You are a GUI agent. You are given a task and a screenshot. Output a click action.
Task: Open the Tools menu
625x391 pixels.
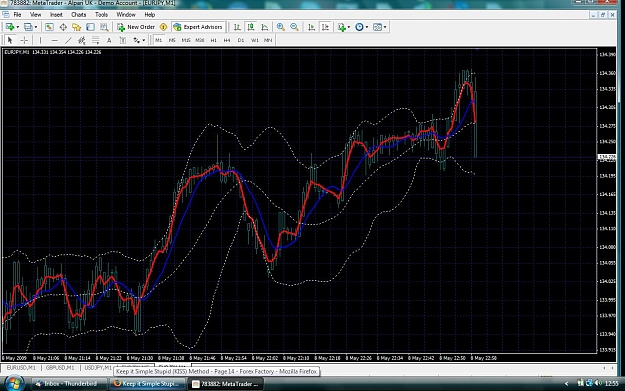(101, 15)
